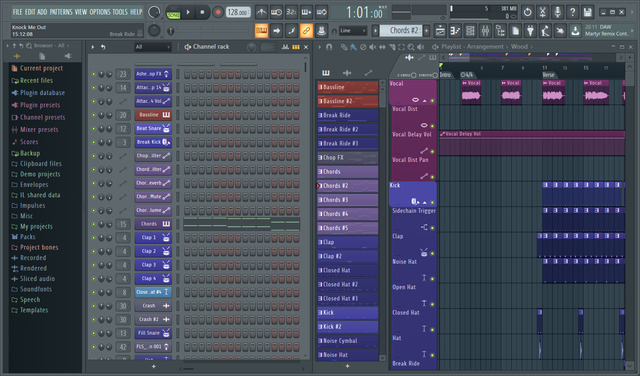The height and width of the screenshot is (376, 640).
Task: Open the VIEW menu
Action: pyautogui.click(x=81, y=12)
